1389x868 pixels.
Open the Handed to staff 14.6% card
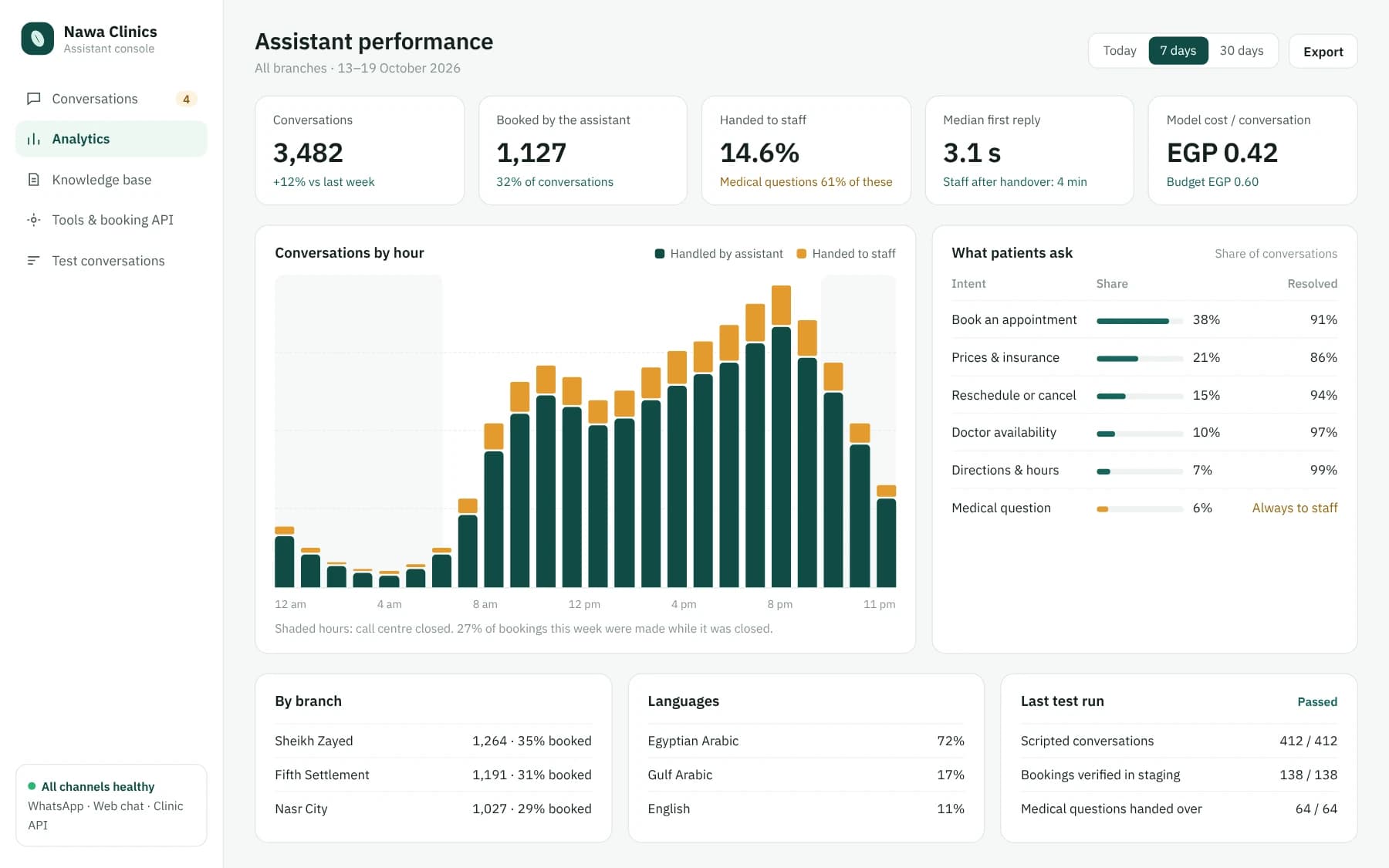806,150
